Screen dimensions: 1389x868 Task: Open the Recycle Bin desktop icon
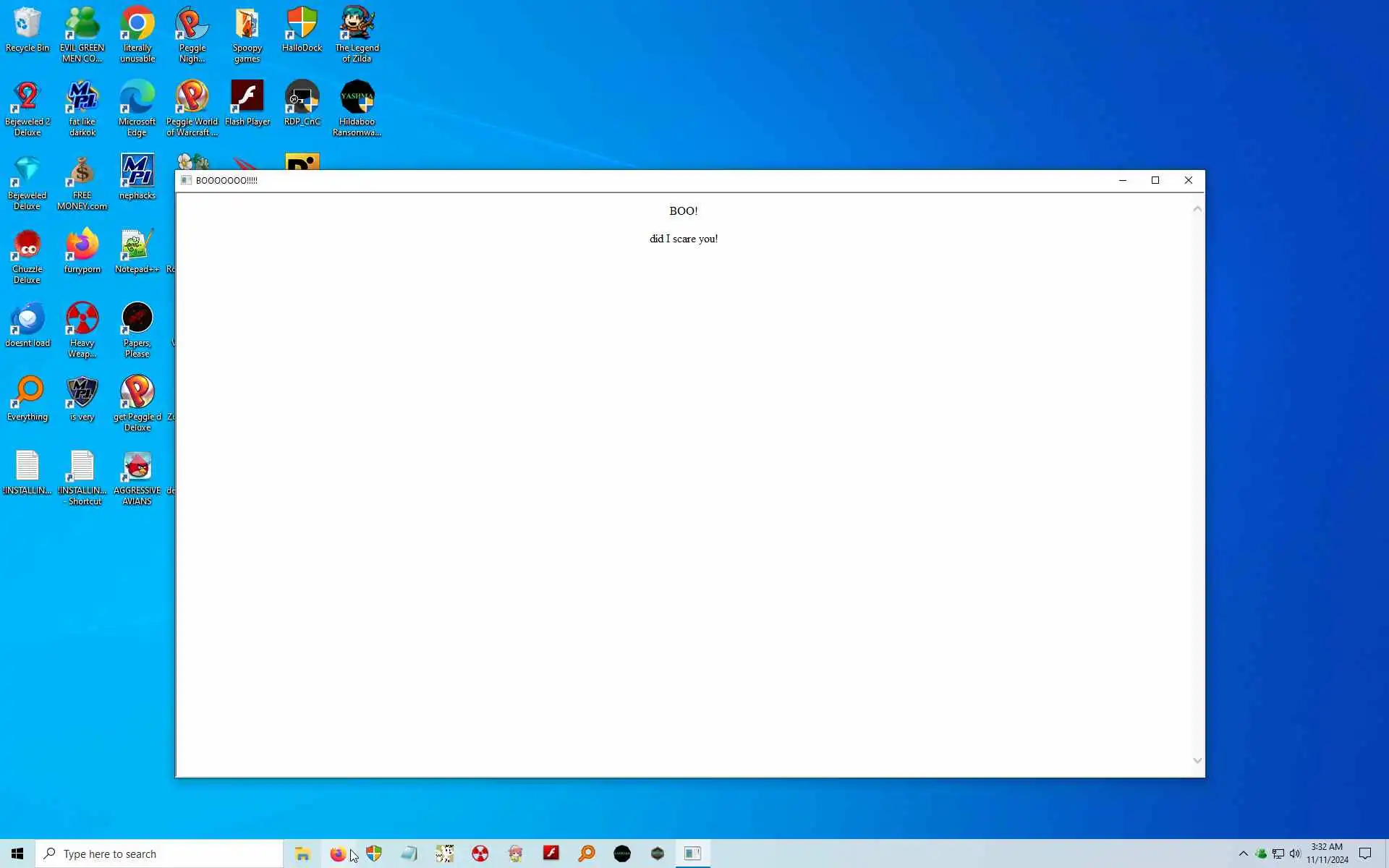point(27,29)
